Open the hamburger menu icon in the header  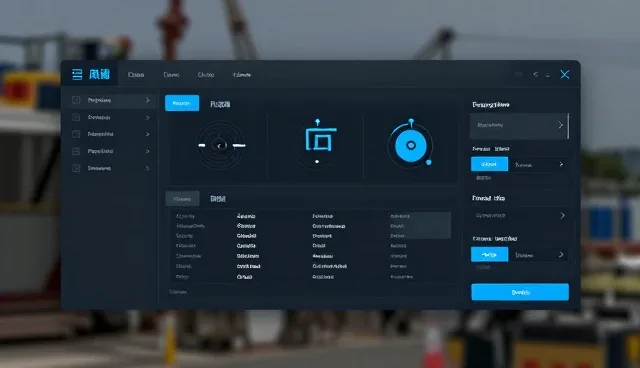point(77,74)
